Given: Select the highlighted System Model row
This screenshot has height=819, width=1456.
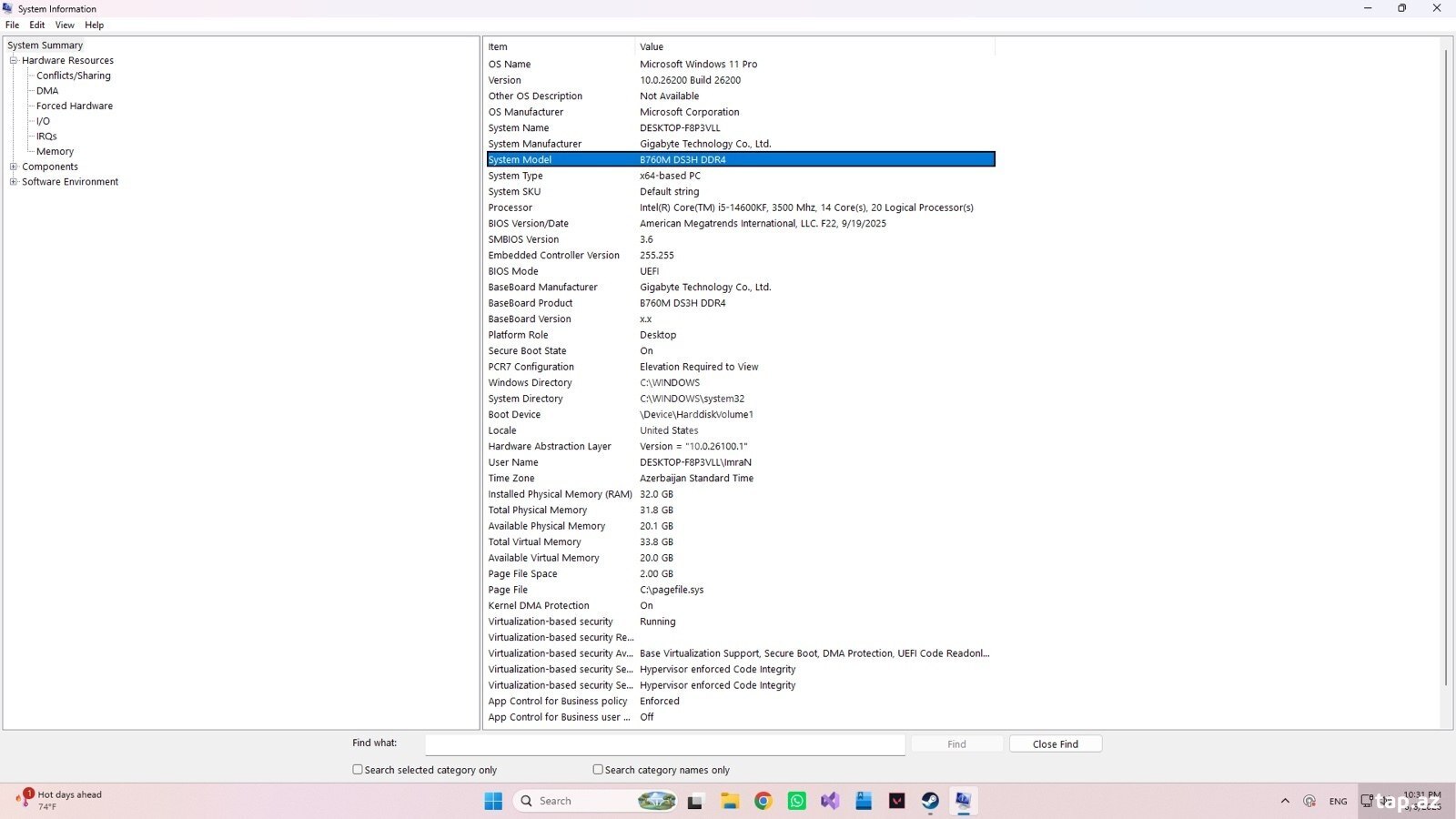Looking at the screenshot, I should pos(741,159).
